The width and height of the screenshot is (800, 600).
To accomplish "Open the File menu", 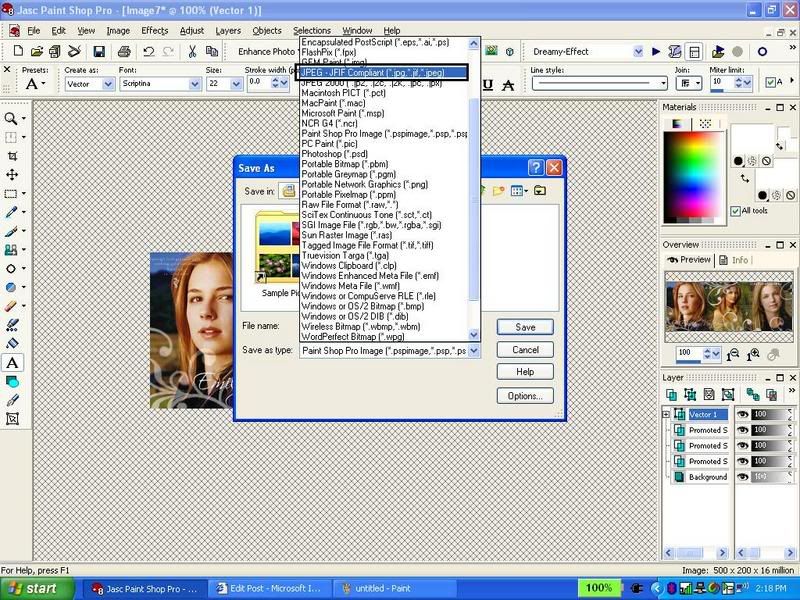I will [x=33, y=31].
